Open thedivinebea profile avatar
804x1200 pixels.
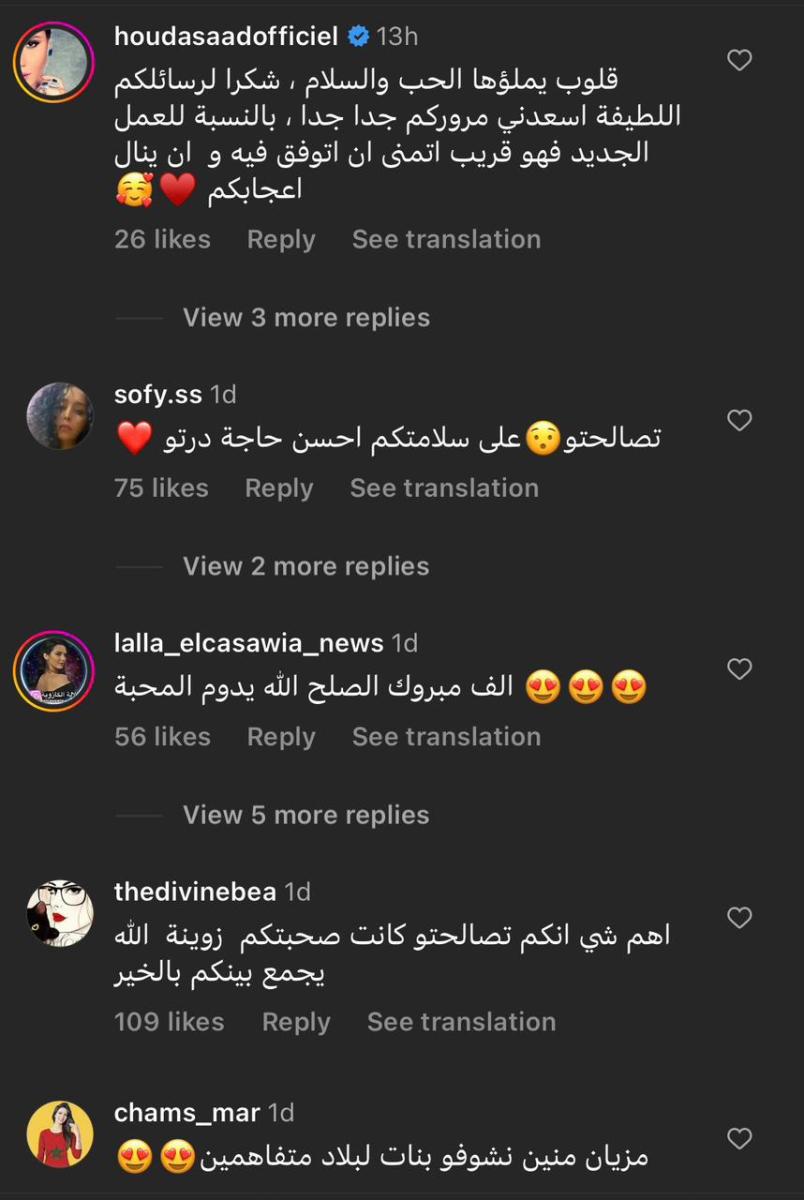(x=60, y=913)
